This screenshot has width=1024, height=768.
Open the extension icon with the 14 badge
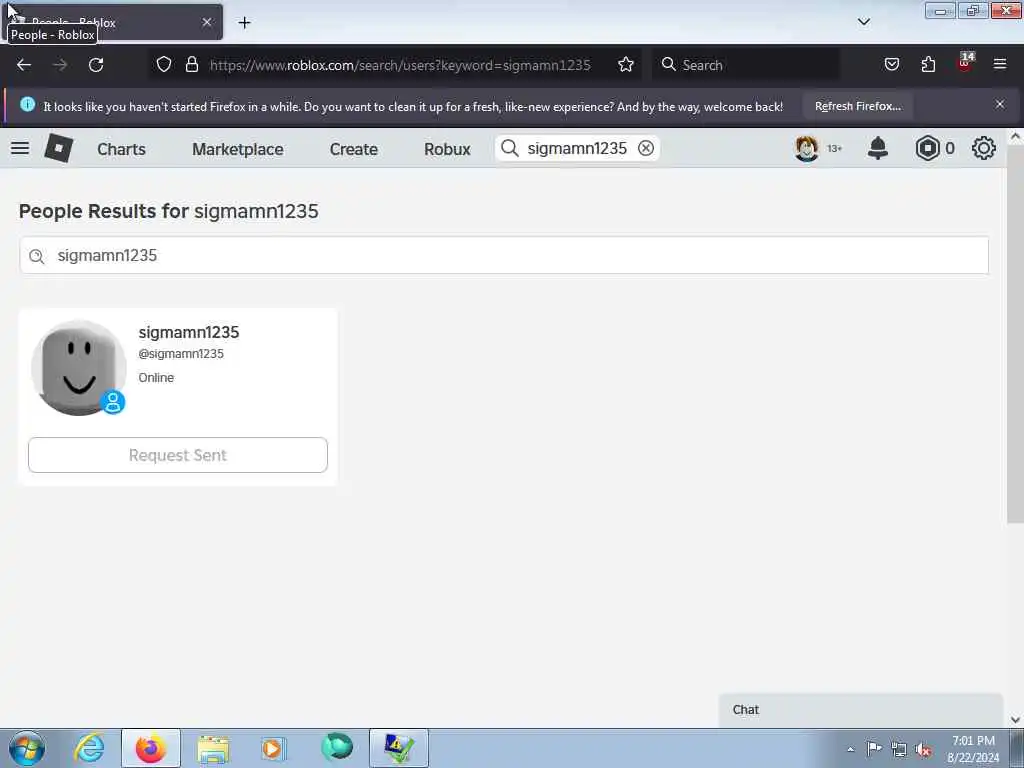(x=965, y=64)
